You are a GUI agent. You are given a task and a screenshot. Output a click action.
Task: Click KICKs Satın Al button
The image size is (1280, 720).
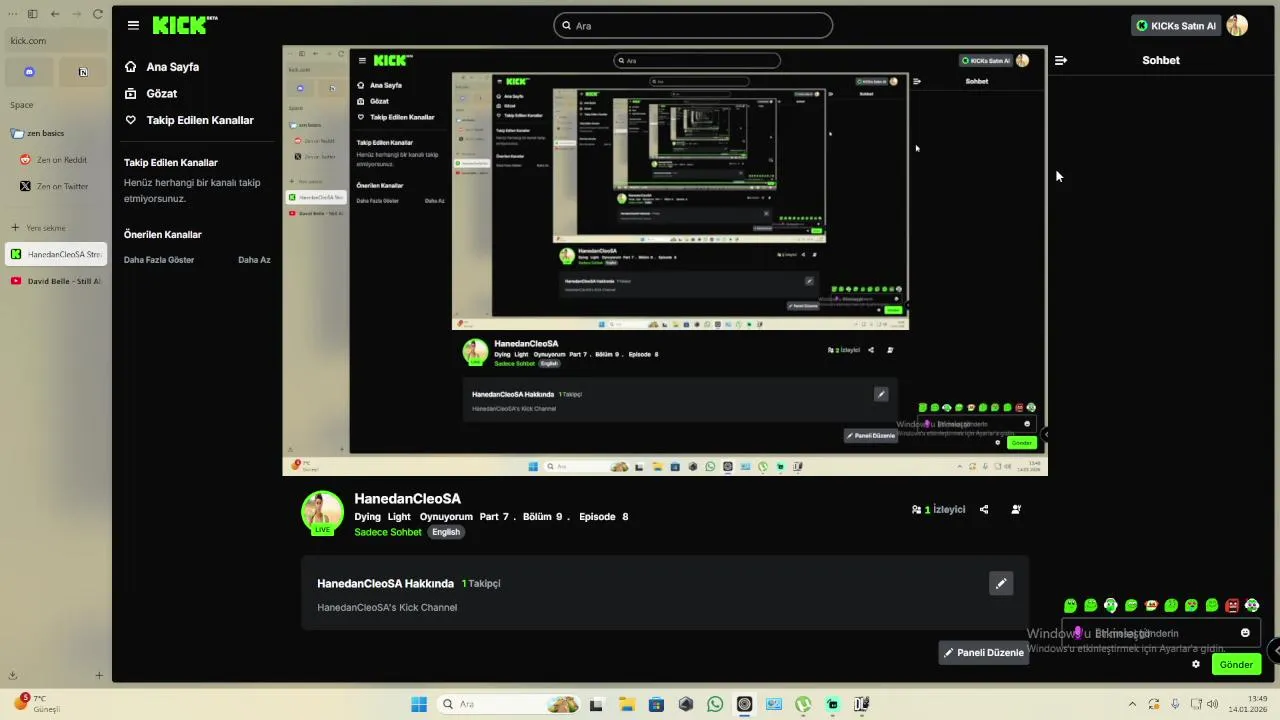point(1176,25)
